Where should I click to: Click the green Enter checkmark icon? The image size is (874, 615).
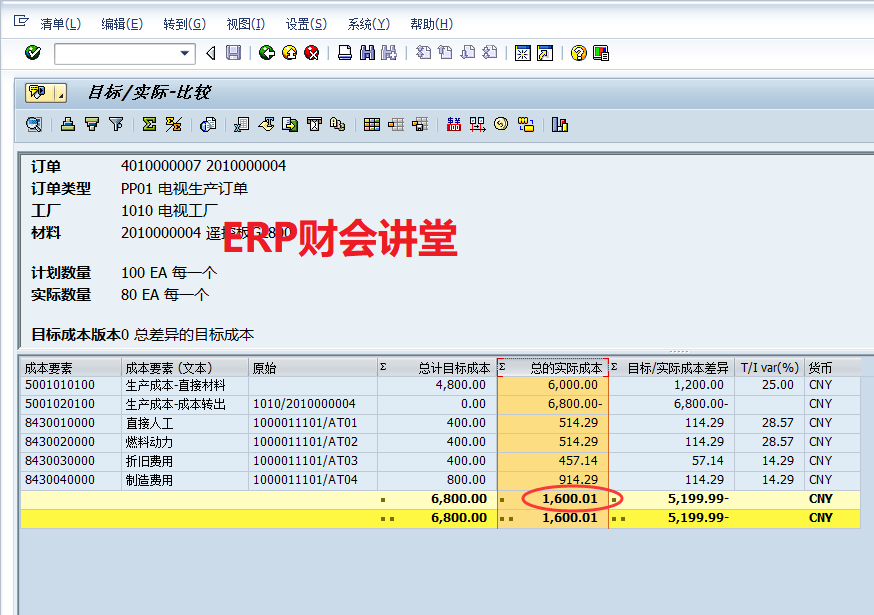tap(33, 53)
